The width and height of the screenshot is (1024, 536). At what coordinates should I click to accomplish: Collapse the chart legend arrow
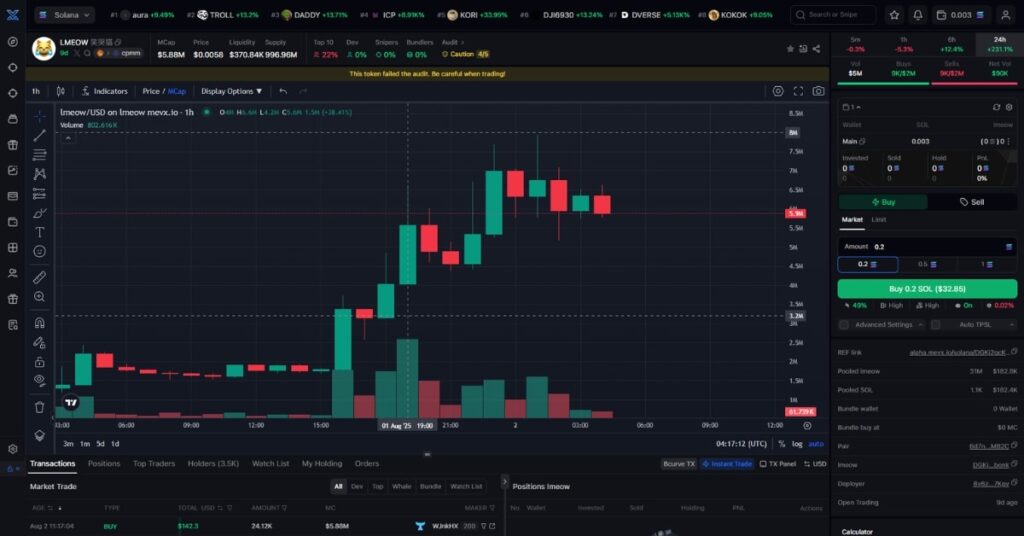[x=68, y=138]
